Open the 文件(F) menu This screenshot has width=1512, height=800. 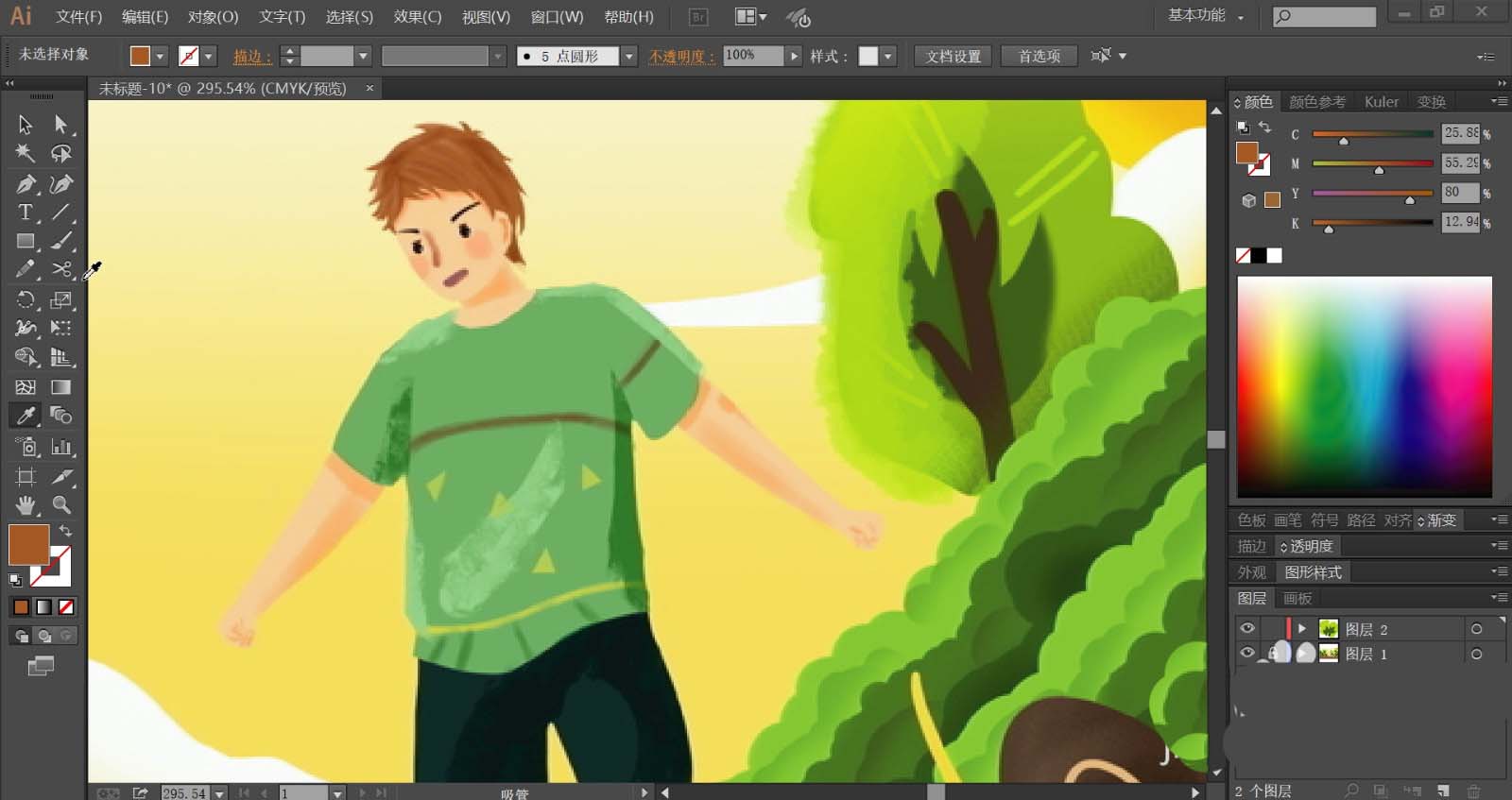pyautogui.click(x=78, y=17)
